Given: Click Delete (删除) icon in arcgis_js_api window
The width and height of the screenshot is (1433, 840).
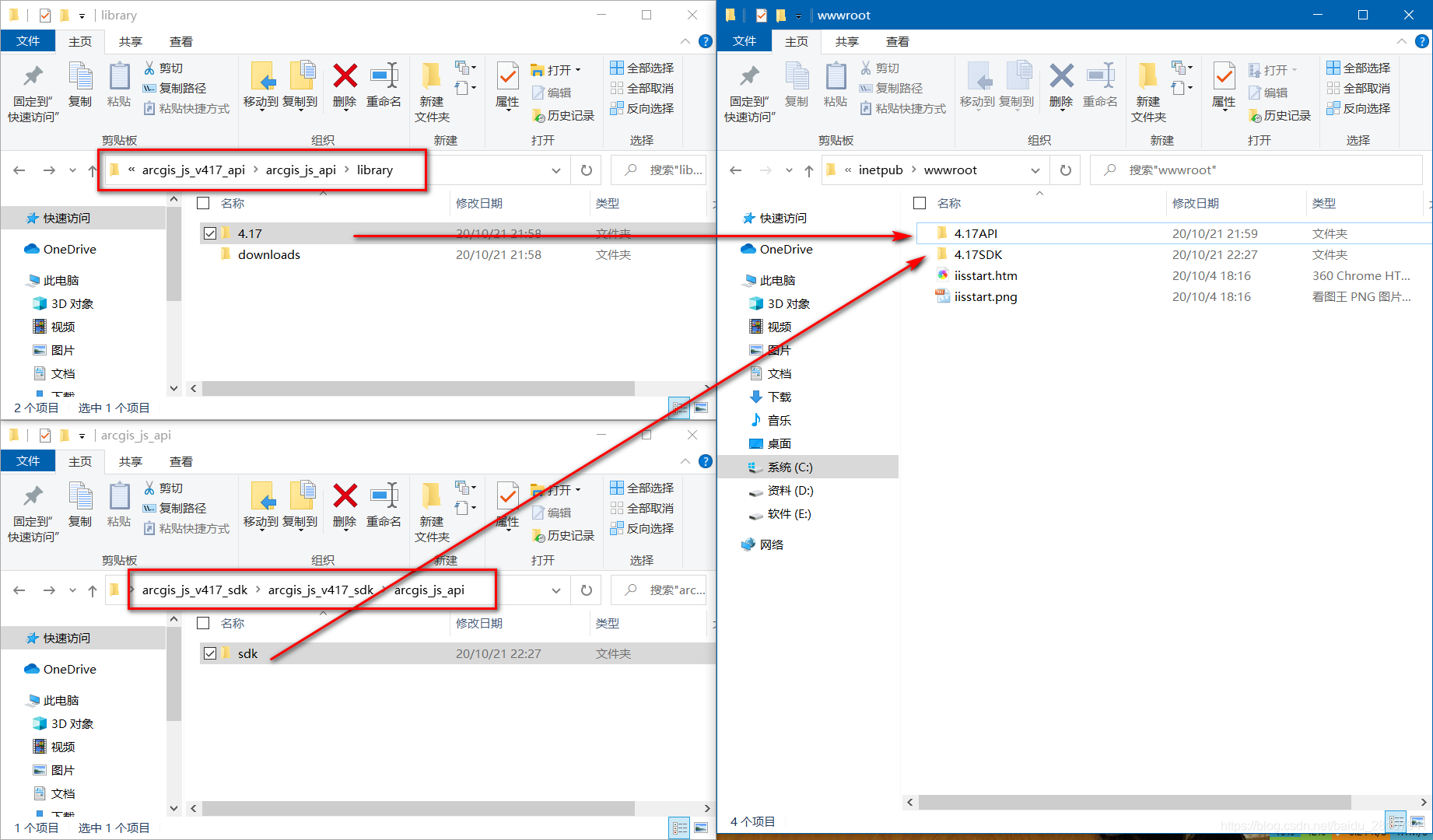Looking at the screenshot, I should pyautogui.click(x=345, y=496).
